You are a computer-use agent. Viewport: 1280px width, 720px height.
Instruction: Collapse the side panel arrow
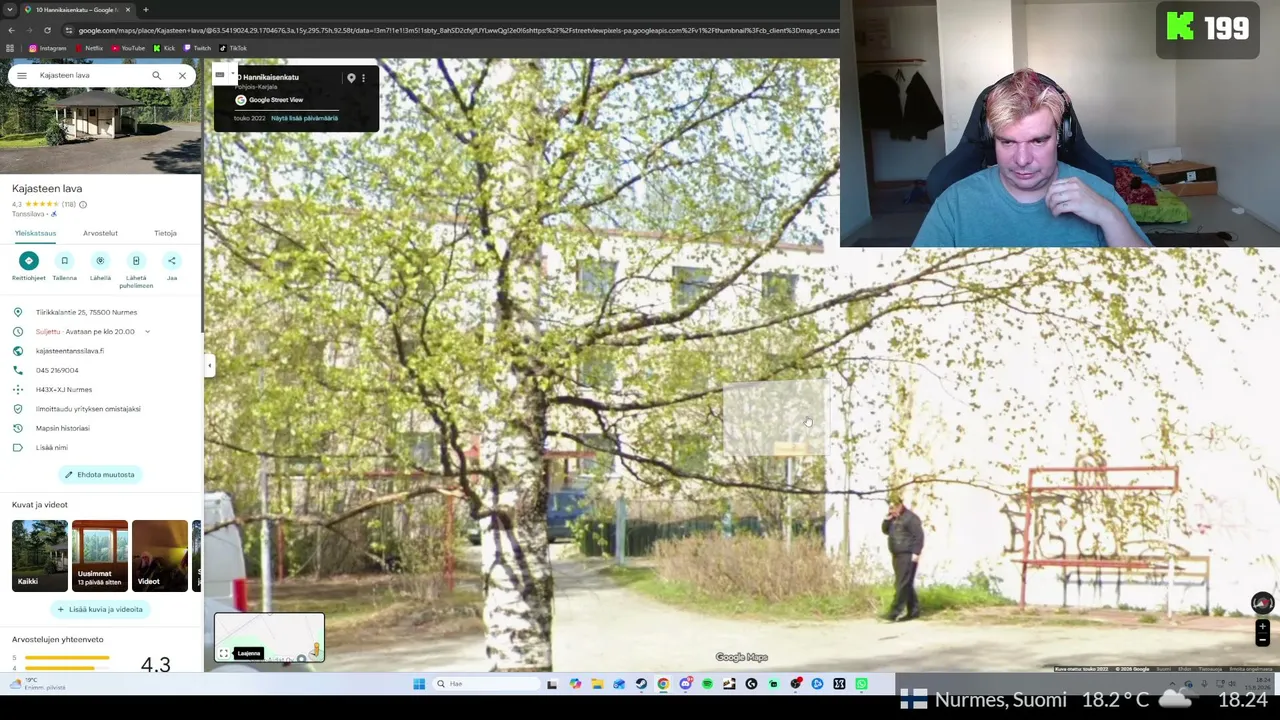209,366
